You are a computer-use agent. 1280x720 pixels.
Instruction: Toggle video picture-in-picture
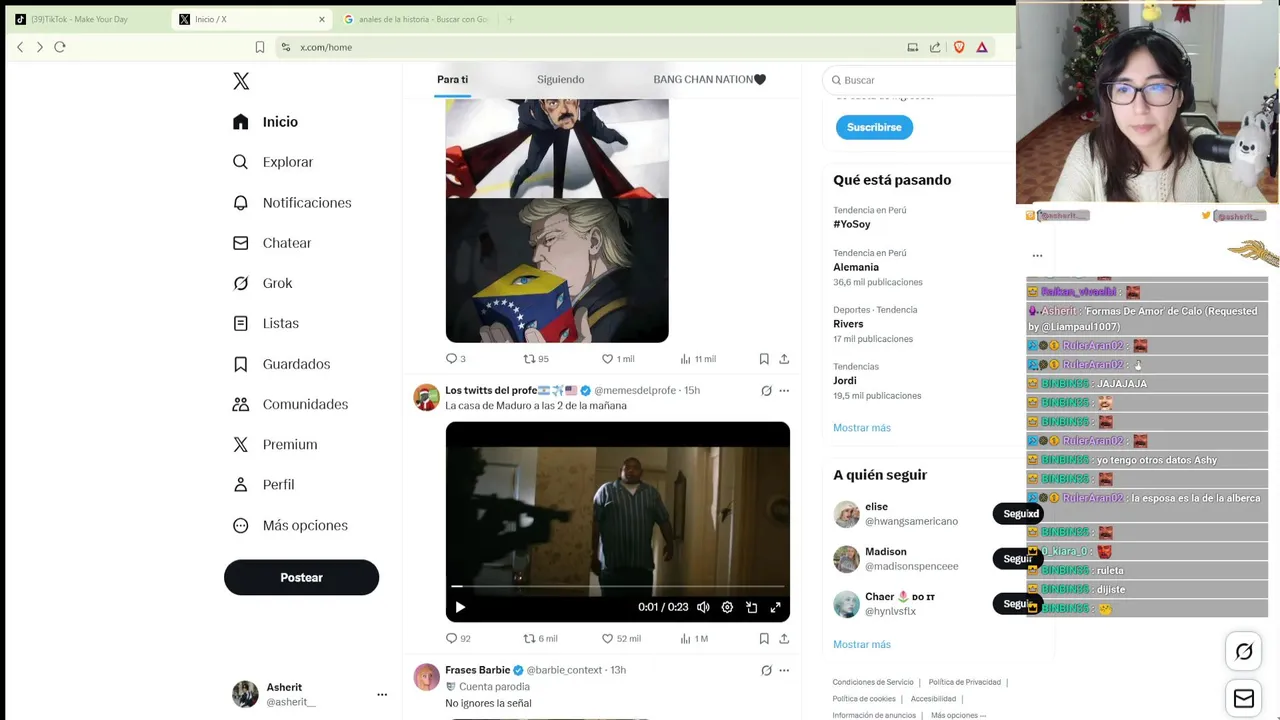751,607
